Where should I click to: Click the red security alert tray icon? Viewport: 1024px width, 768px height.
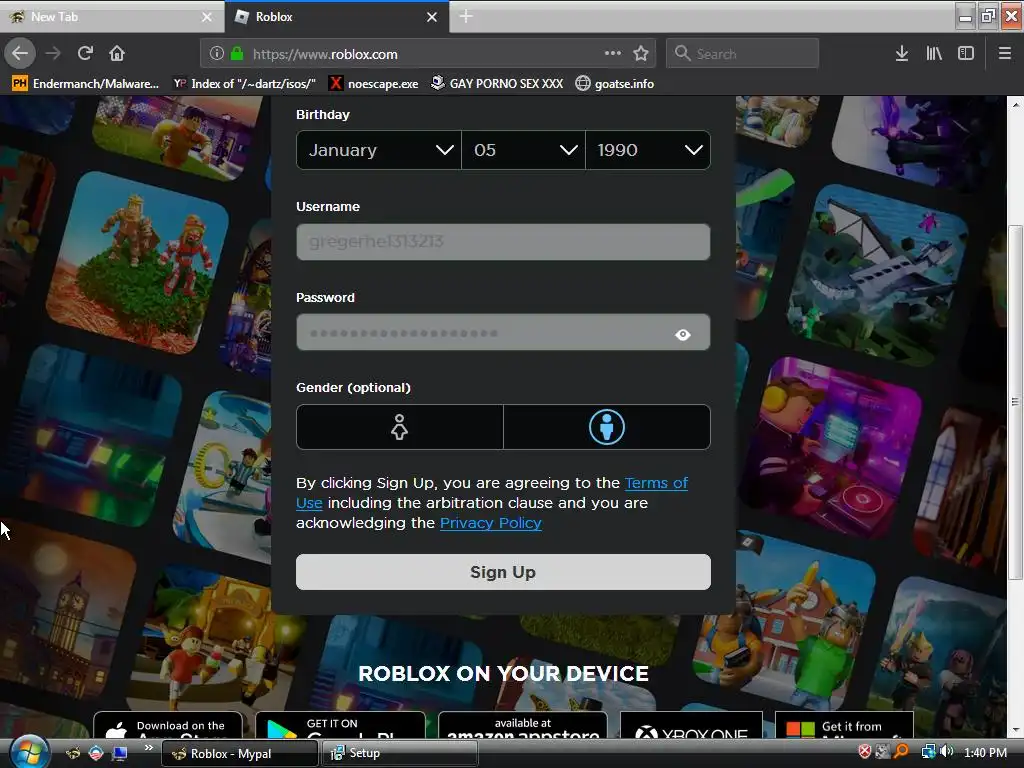coord(865,752)
